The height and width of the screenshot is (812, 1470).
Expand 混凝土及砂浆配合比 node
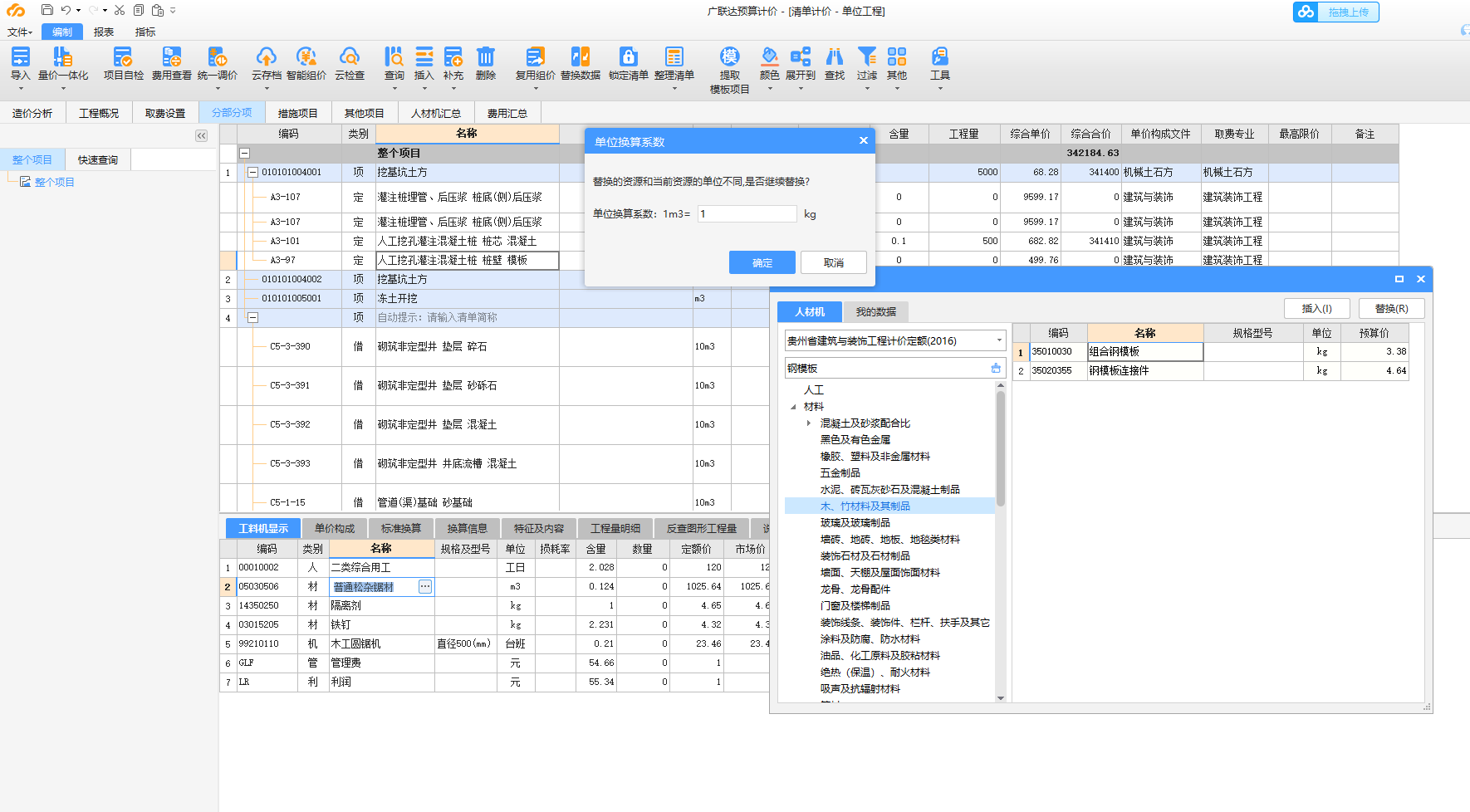point(808,423)
